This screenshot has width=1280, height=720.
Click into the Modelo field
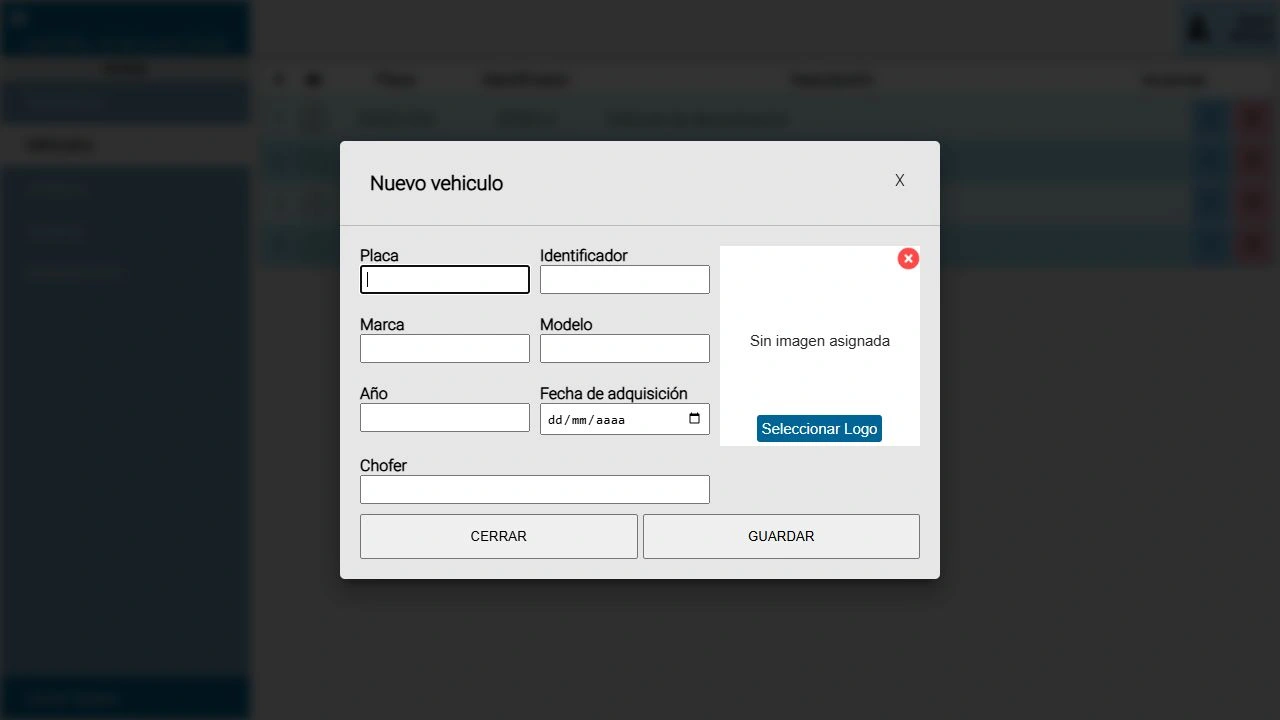point(625,348)
